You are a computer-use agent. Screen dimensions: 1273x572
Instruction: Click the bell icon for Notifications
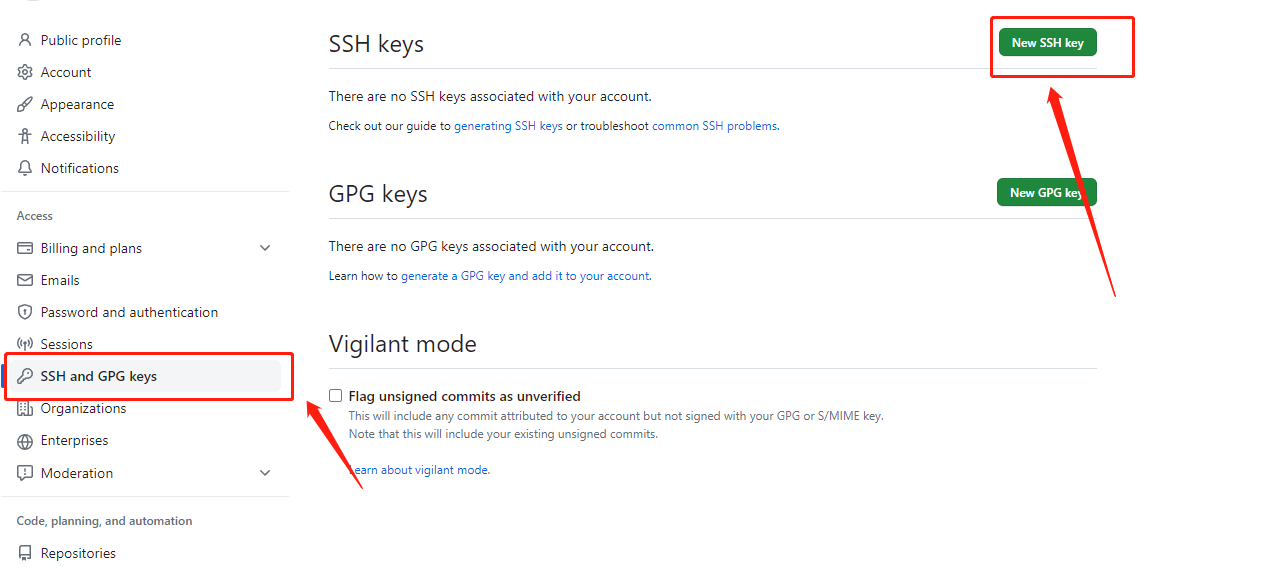point(25,168)
